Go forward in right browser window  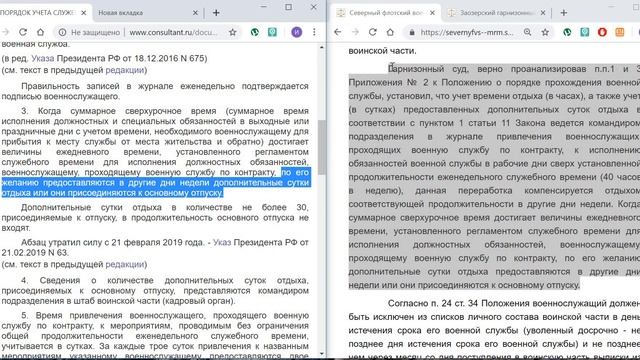(x=355, y=32)
